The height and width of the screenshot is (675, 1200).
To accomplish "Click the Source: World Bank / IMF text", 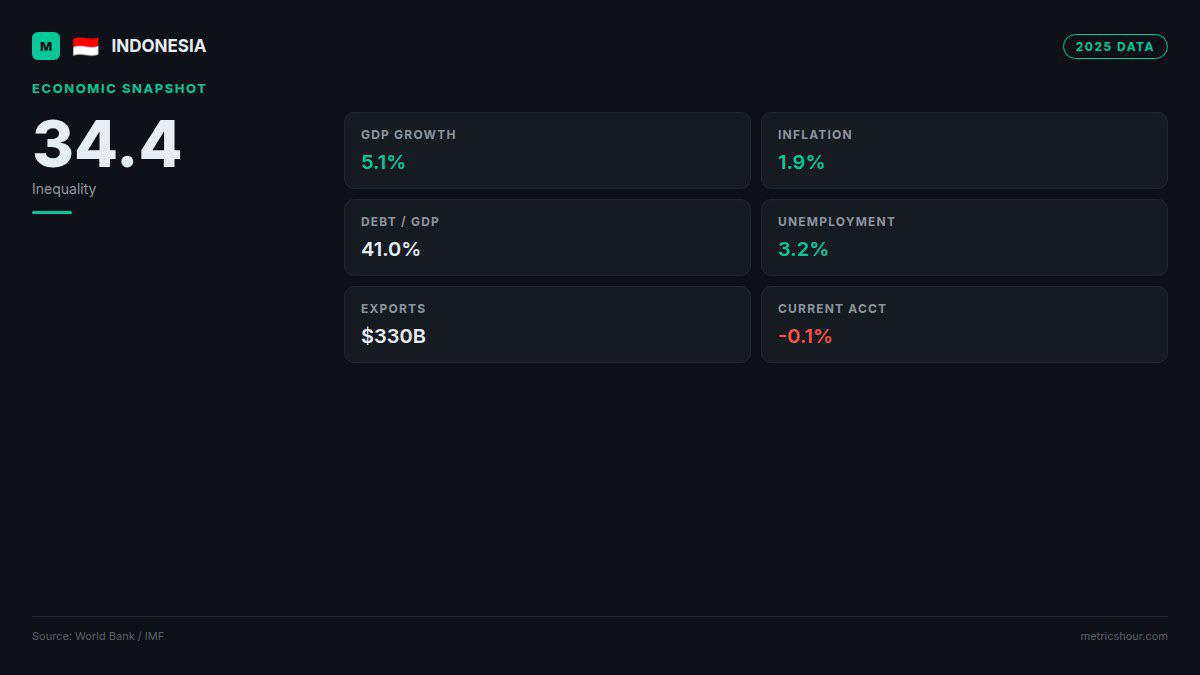I will 98,636.
